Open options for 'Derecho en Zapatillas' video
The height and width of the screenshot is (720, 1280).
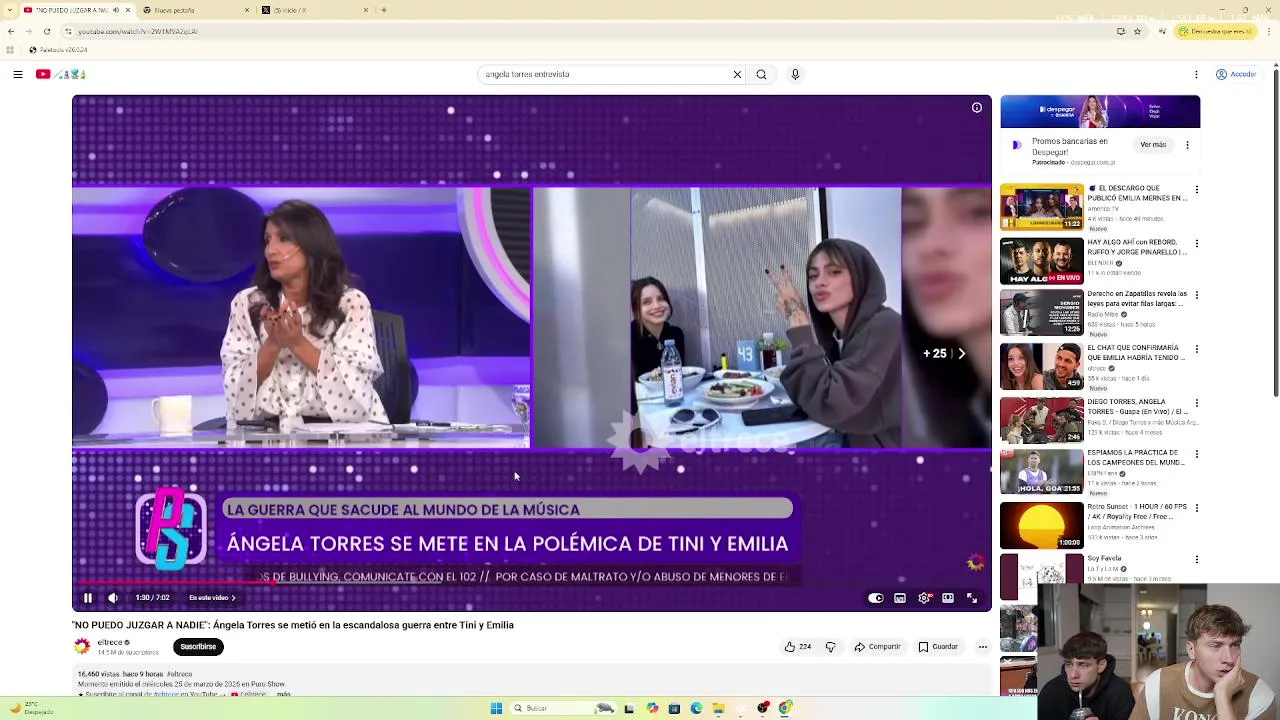click(x=1196, y=295)
